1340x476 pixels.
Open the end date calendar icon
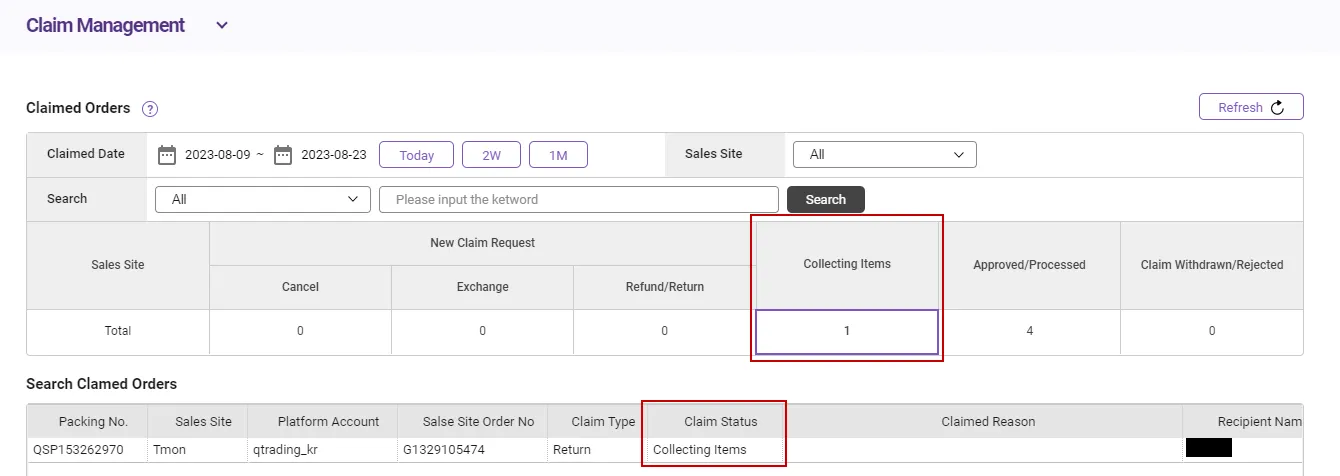coord(283,155)
